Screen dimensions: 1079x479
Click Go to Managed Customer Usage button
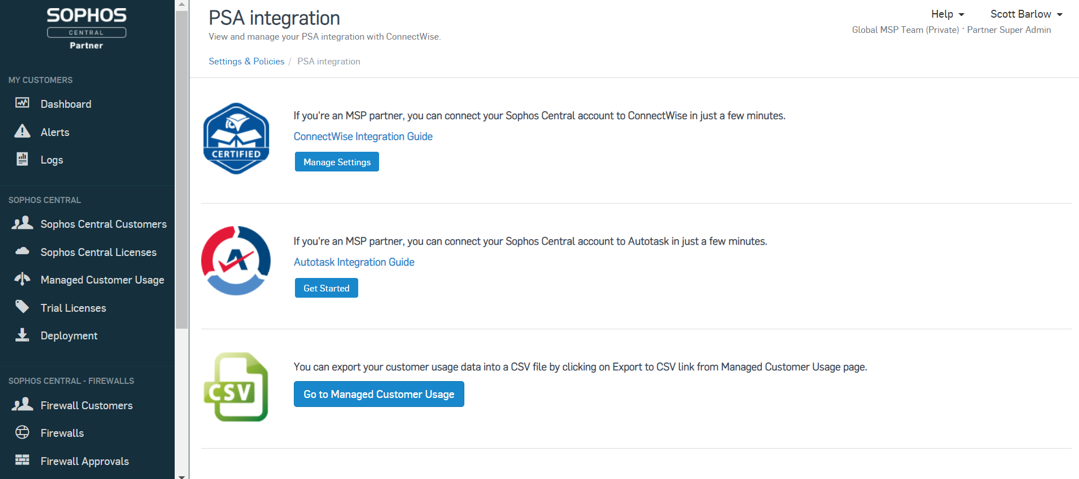pos(378,394)
